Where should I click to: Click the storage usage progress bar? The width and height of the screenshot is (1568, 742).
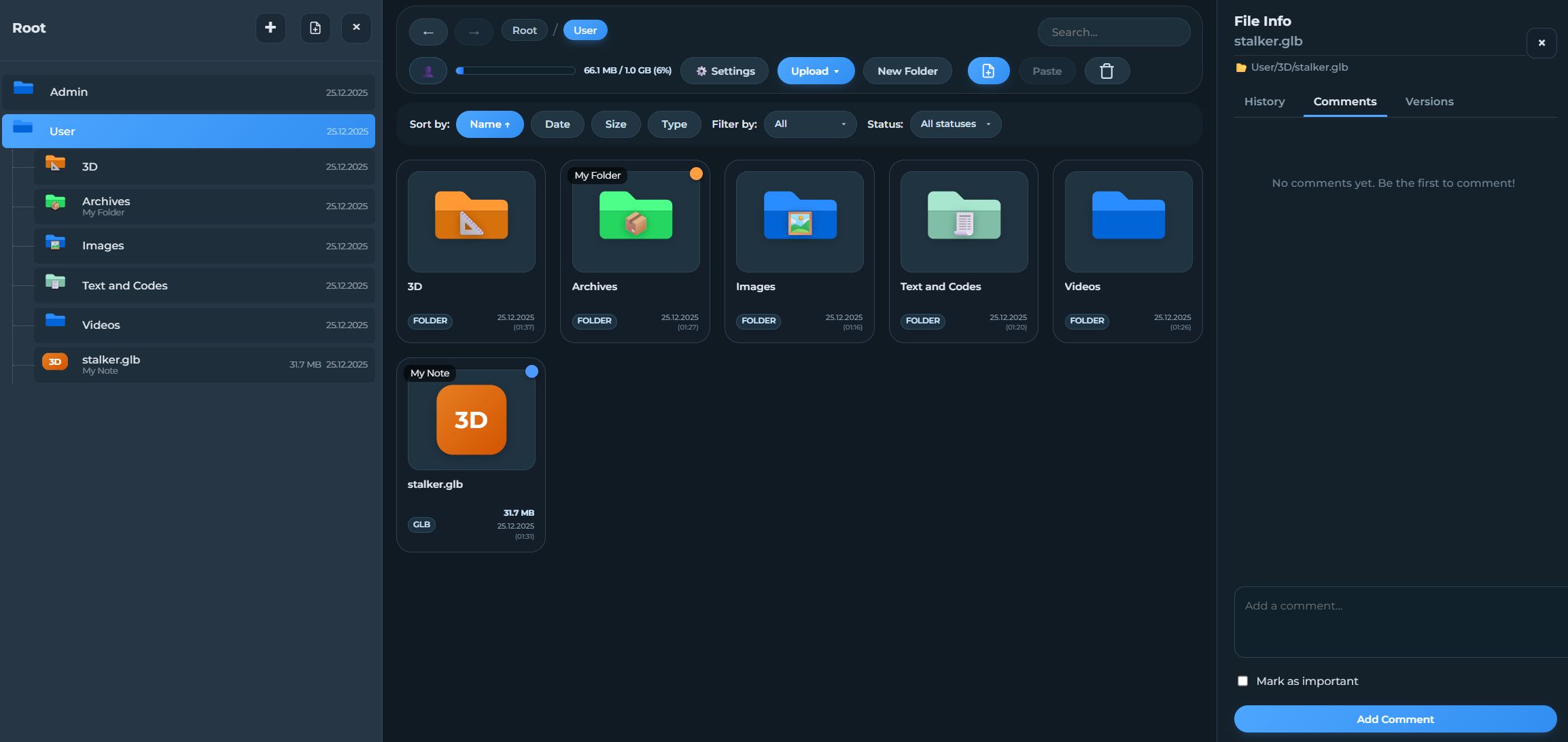(515, 71)
